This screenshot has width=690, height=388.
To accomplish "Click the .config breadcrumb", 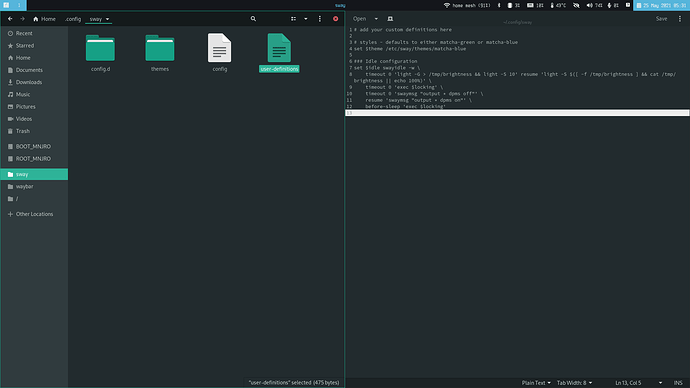I will coord(73,19).
